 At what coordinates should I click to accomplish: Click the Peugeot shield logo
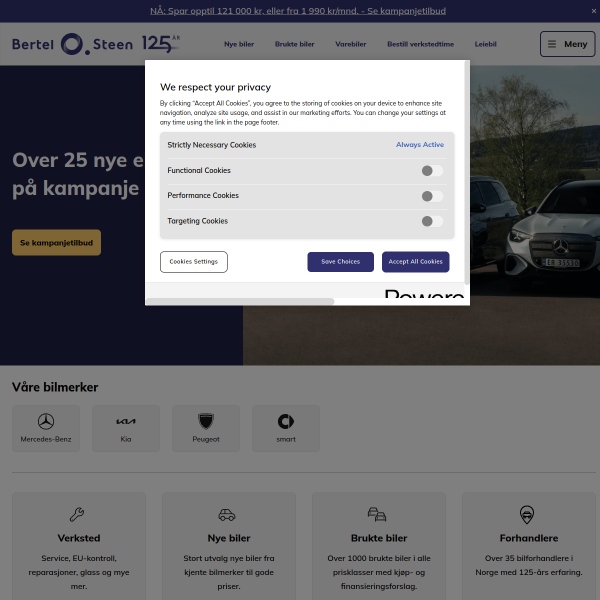coord(206,421)
